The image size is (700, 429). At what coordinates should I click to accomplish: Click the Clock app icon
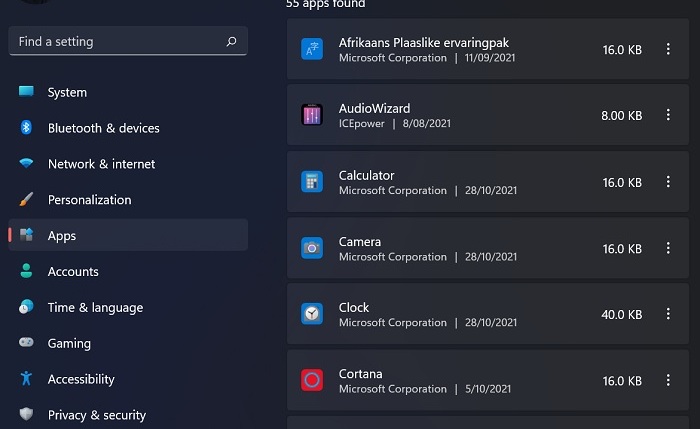coord(312,314)
